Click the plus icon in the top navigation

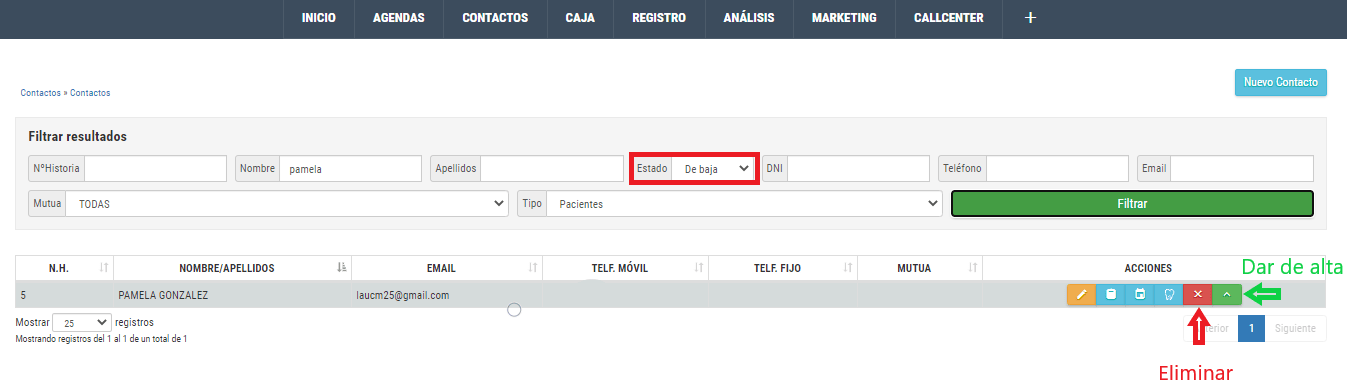click(x=1031, y=18)
